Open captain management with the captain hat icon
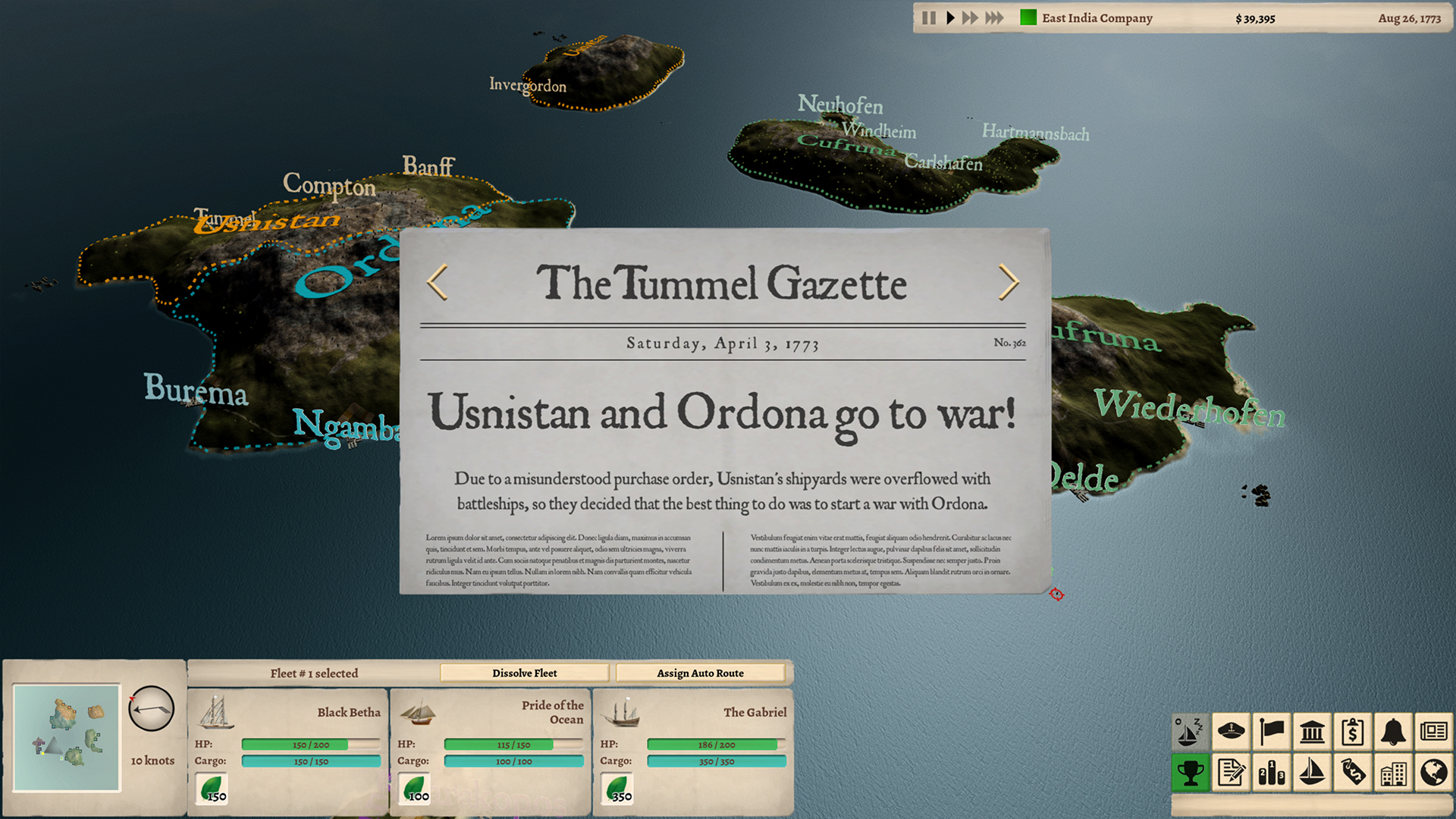The height and width of the screenshot is (819, 1456). click(x=1232, y=733)
